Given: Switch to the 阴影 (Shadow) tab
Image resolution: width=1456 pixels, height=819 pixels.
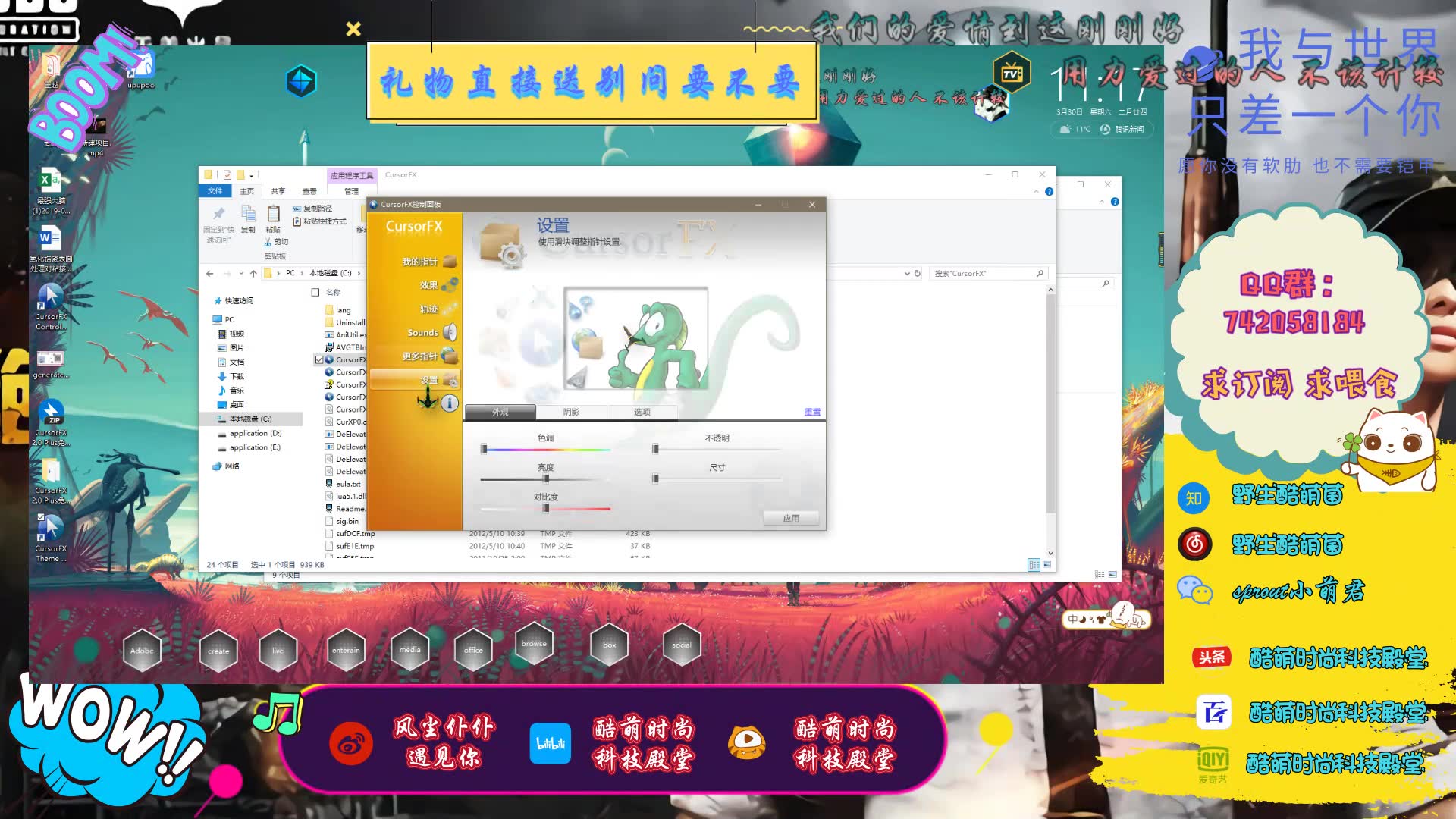Looking at the screenshot, I should coord(571,412).
